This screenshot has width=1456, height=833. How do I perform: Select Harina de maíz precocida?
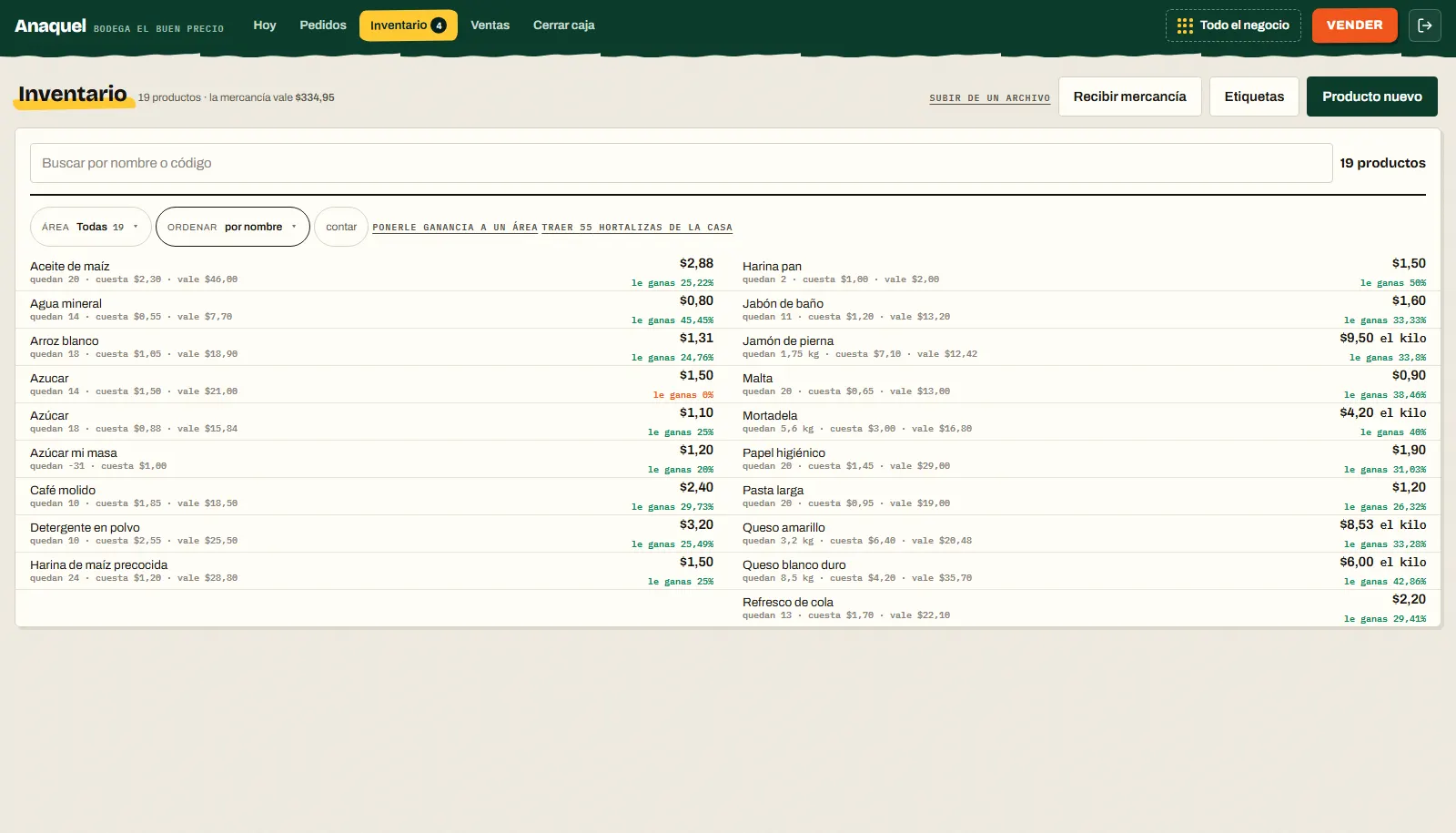coord(371,571)
